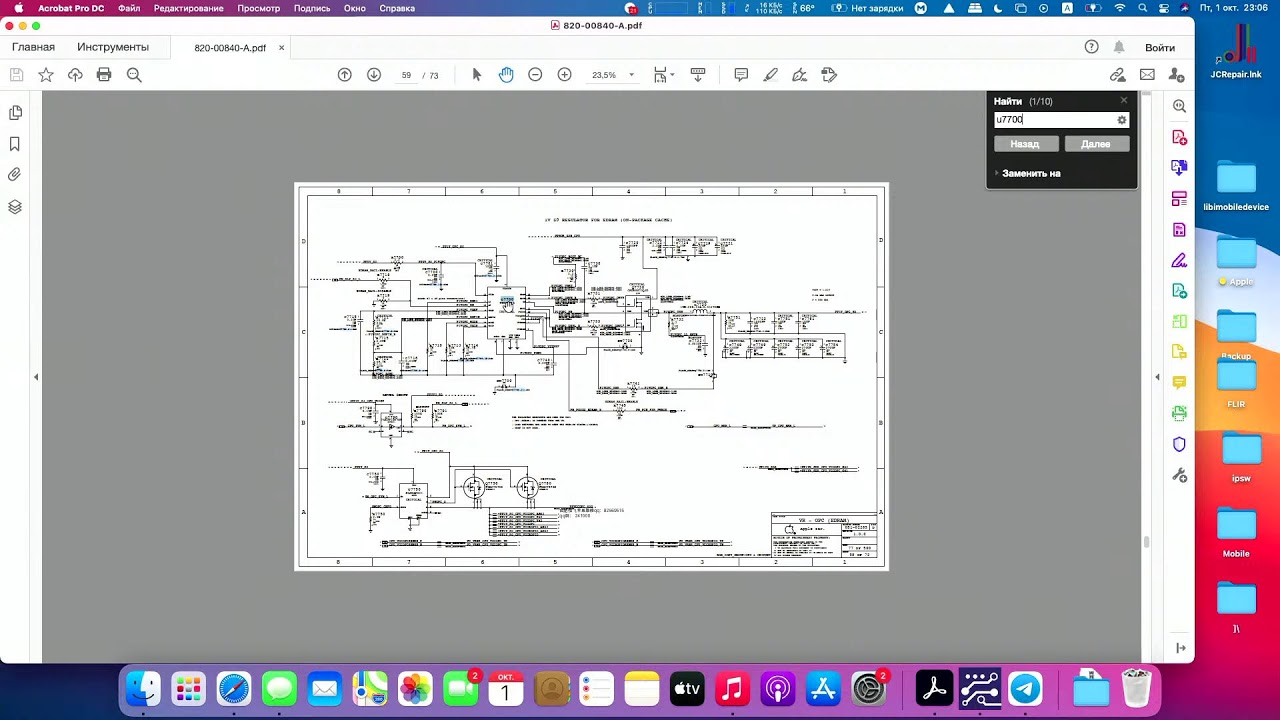Send file by email
This screenshot has width=1280, height=720.
(1147, 75)
